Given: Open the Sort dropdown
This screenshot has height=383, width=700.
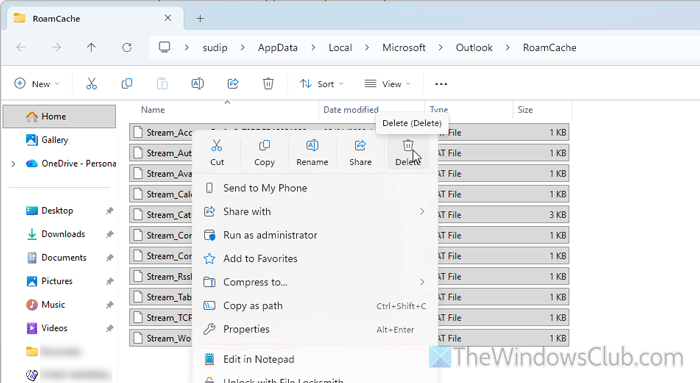Looking at the screenshot, I should click(x=321, y=84).
